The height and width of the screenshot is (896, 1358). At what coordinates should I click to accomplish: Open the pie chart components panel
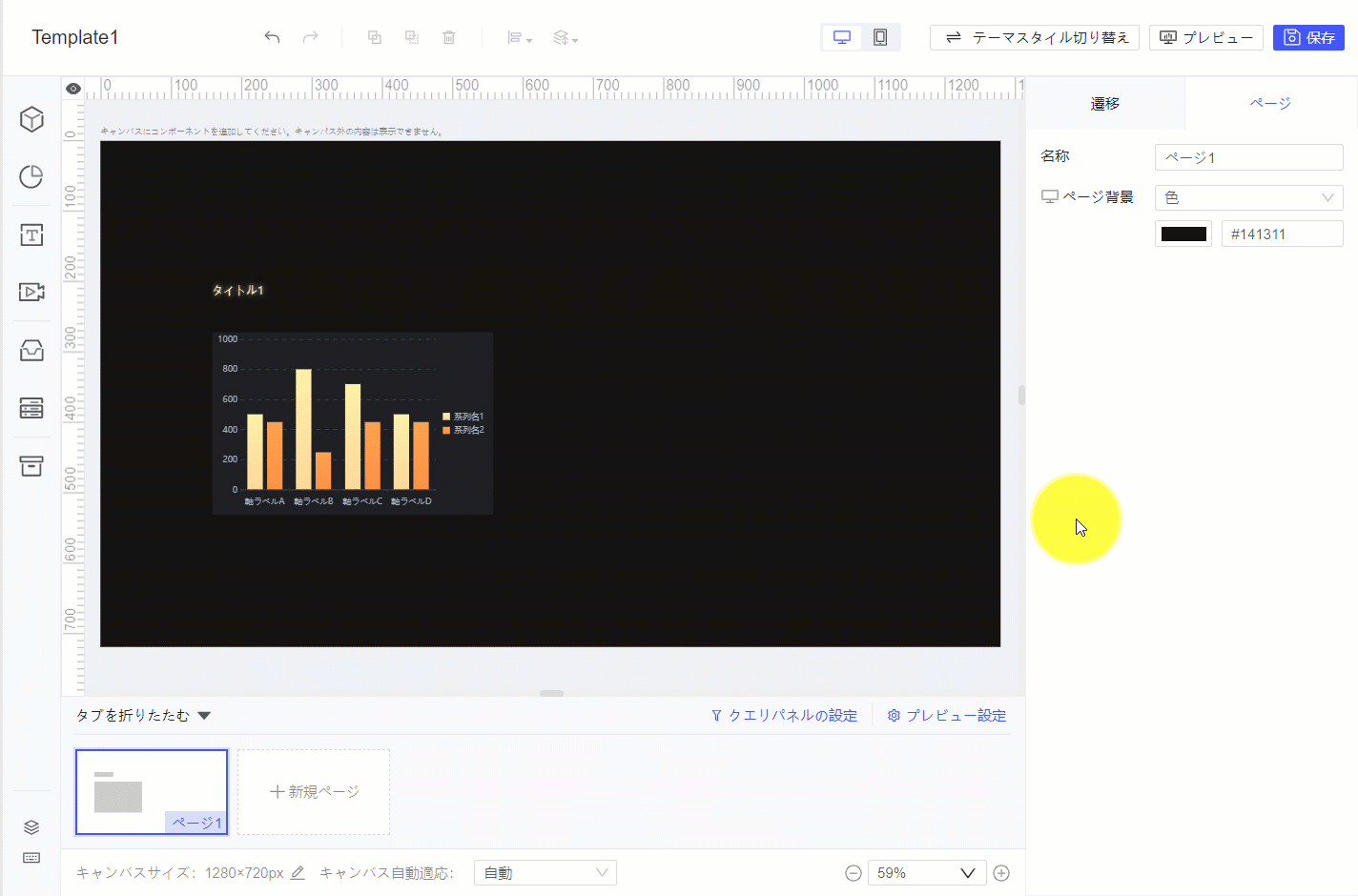tap(31, 176)
